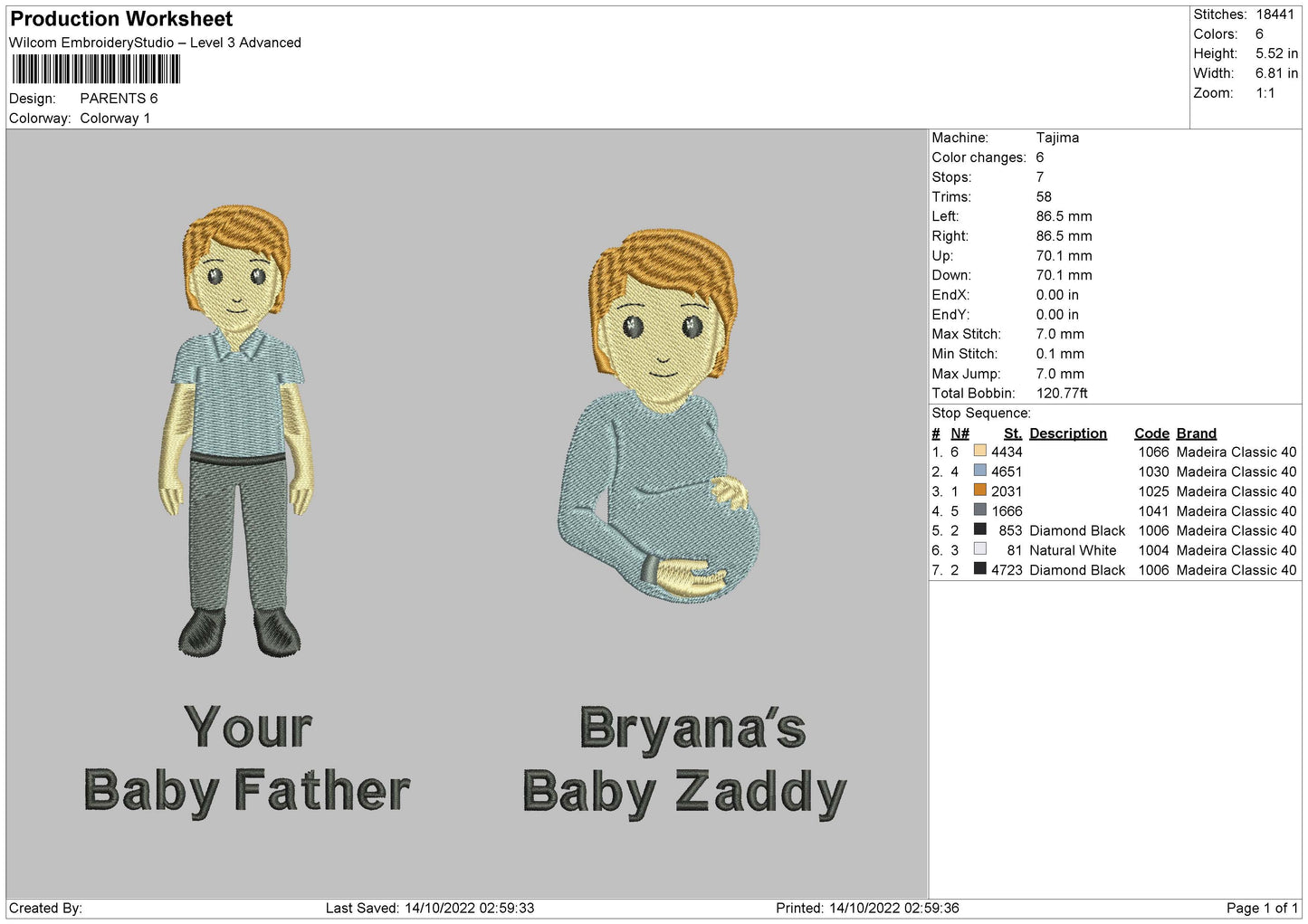
Task: Click the St. column header
Action: (1013, 433)
